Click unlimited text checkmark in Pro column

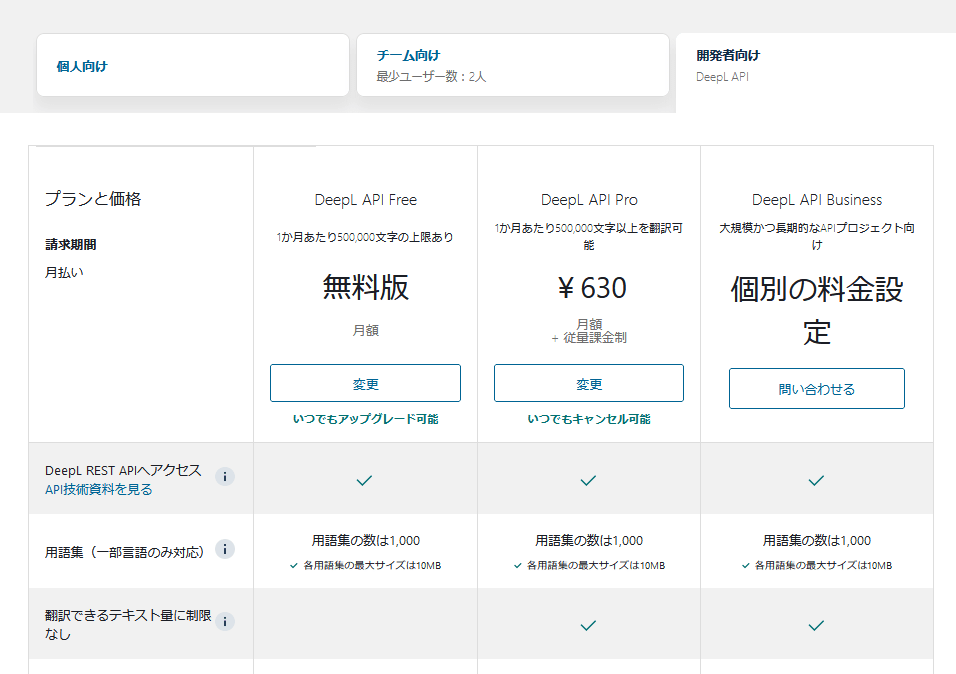coord(588,625)
